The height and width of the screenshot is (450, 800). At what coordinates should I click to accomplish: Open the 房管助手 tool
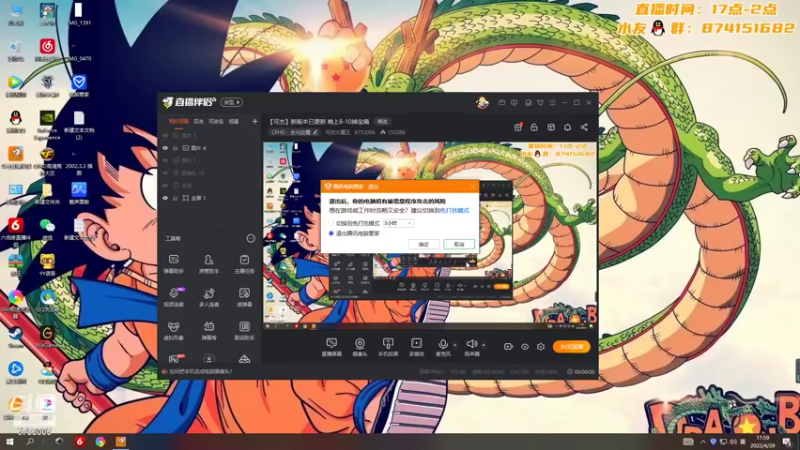(209, 264)
